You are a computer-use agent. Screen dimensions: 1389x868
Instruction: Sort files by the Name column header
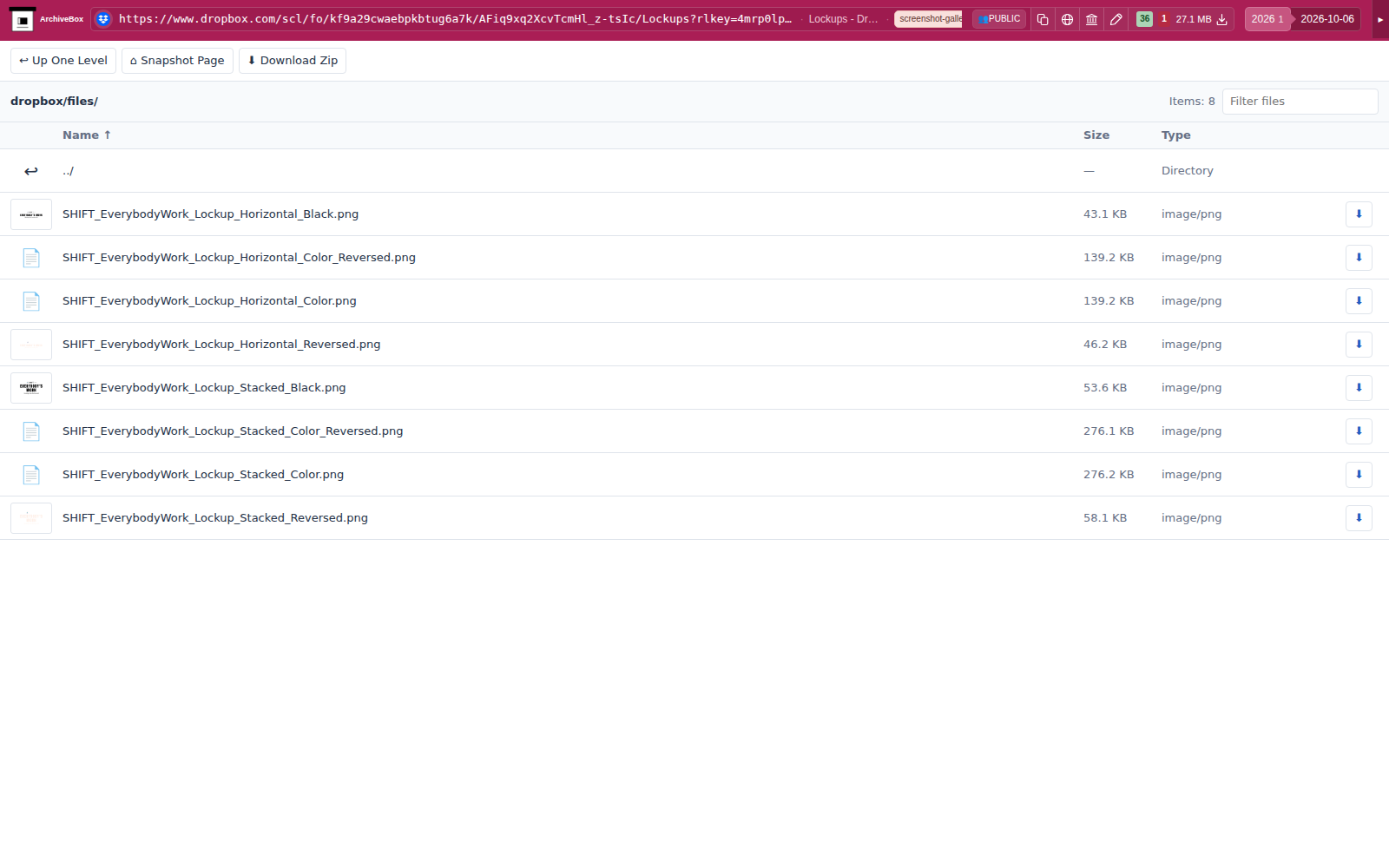(x=87, y=135)
